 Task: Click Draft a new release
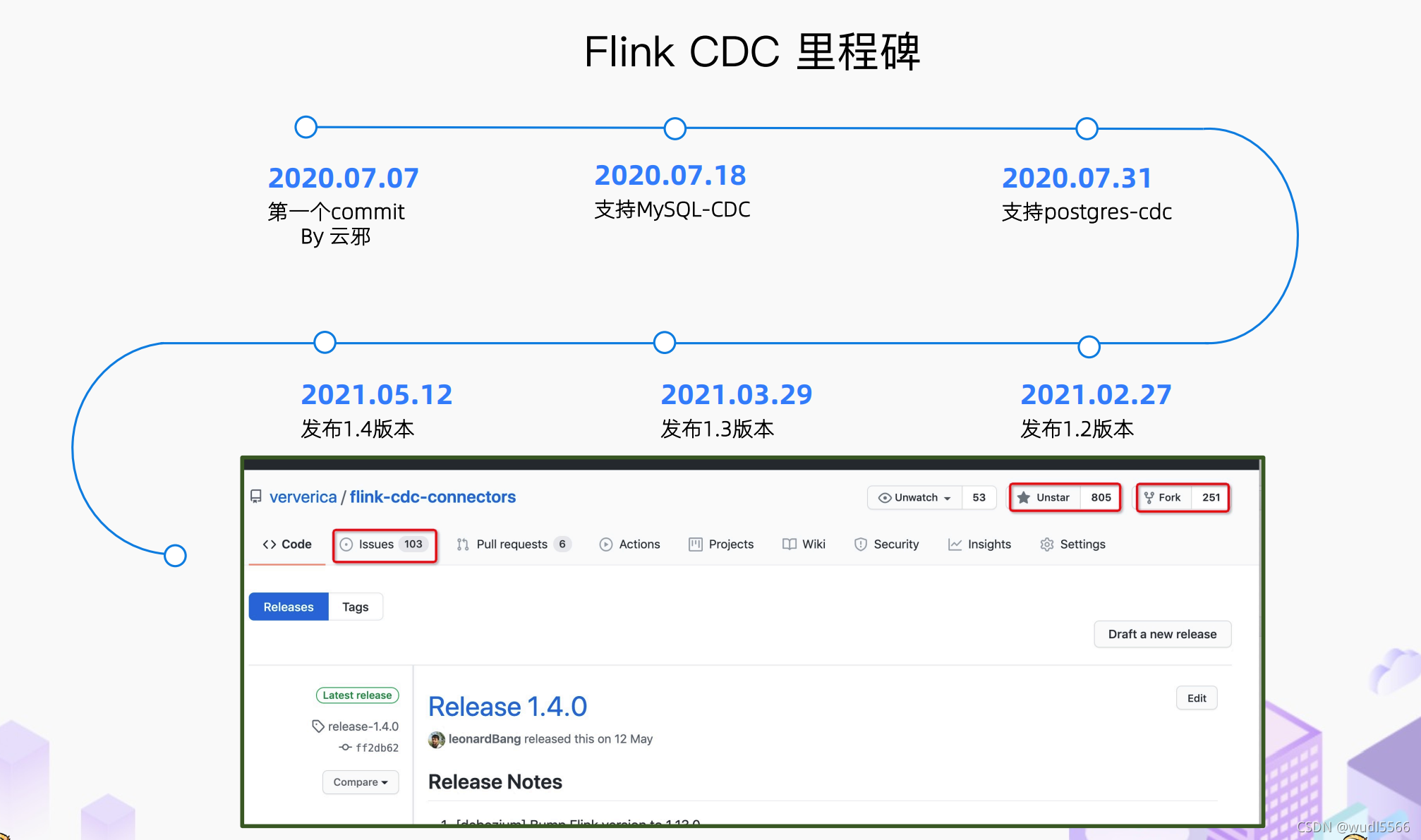click(x=1162, y=634)
